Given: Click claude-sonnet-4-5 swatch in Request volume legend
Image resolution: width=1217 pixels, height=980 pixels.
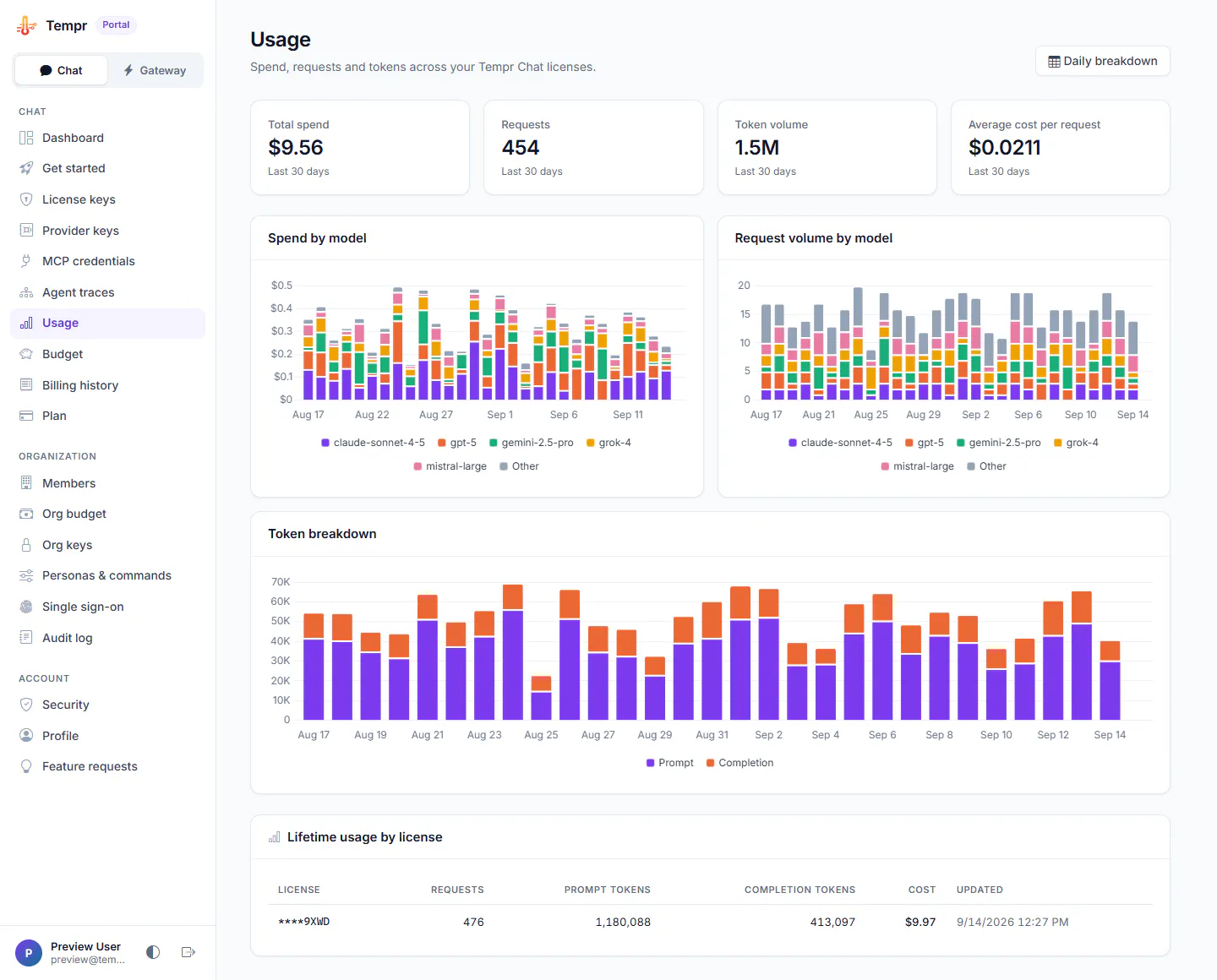Looking at the screenshot, I should pos(793,443).
